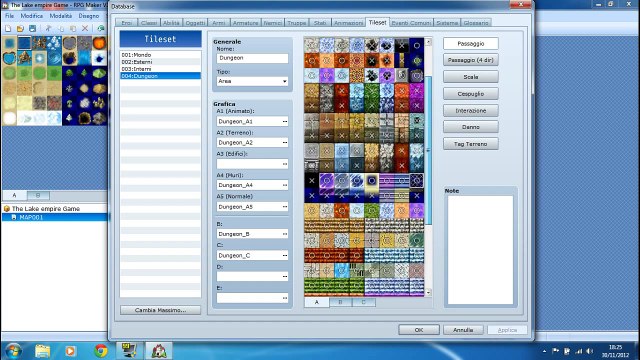Open Google Chrome from the taskbar
This screenshot has height=360, width=640.
pyautogui.click(x=100, y=351)
